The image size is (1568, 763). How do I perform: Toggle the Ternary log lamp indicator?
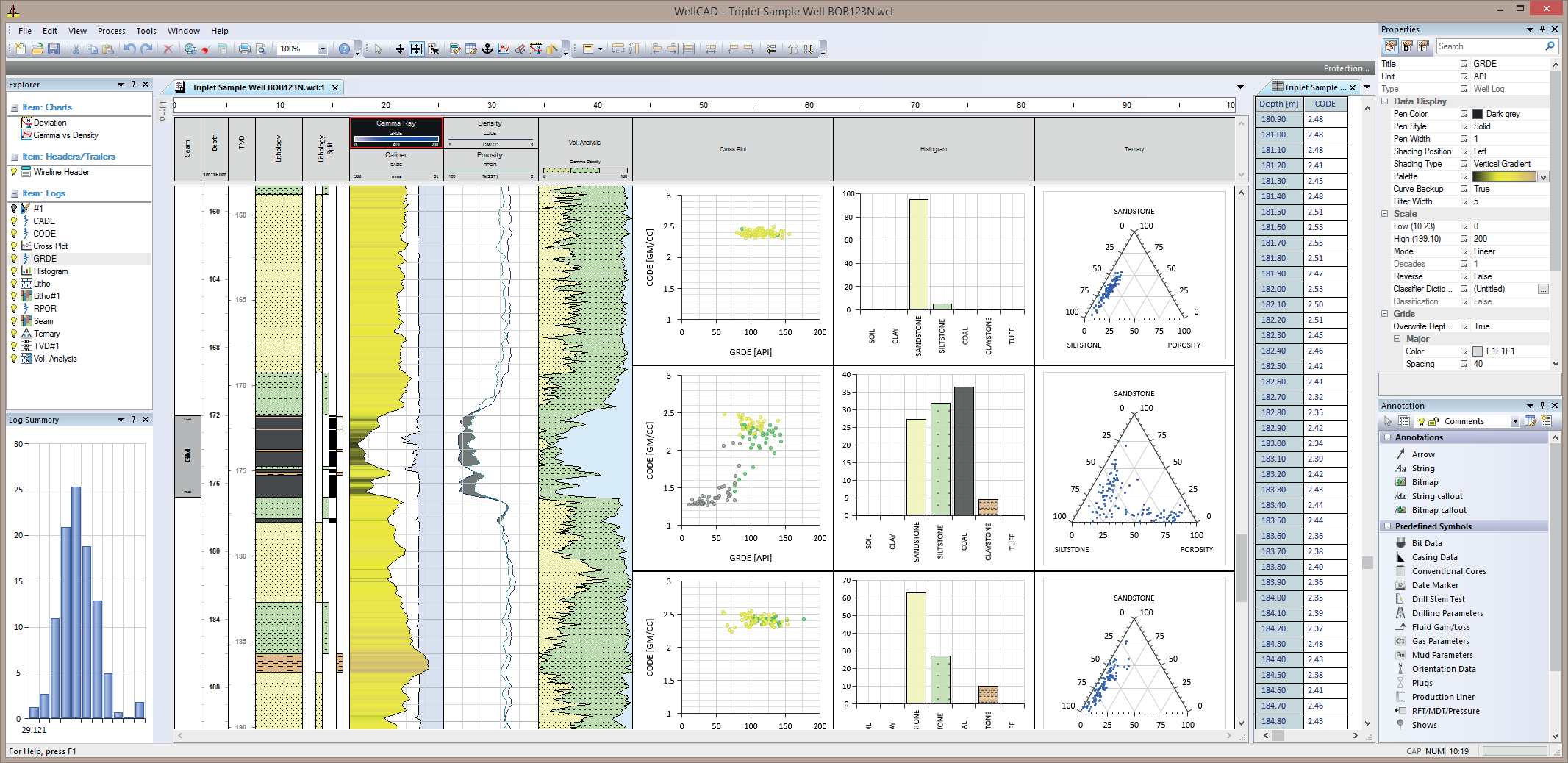(14, 333)
